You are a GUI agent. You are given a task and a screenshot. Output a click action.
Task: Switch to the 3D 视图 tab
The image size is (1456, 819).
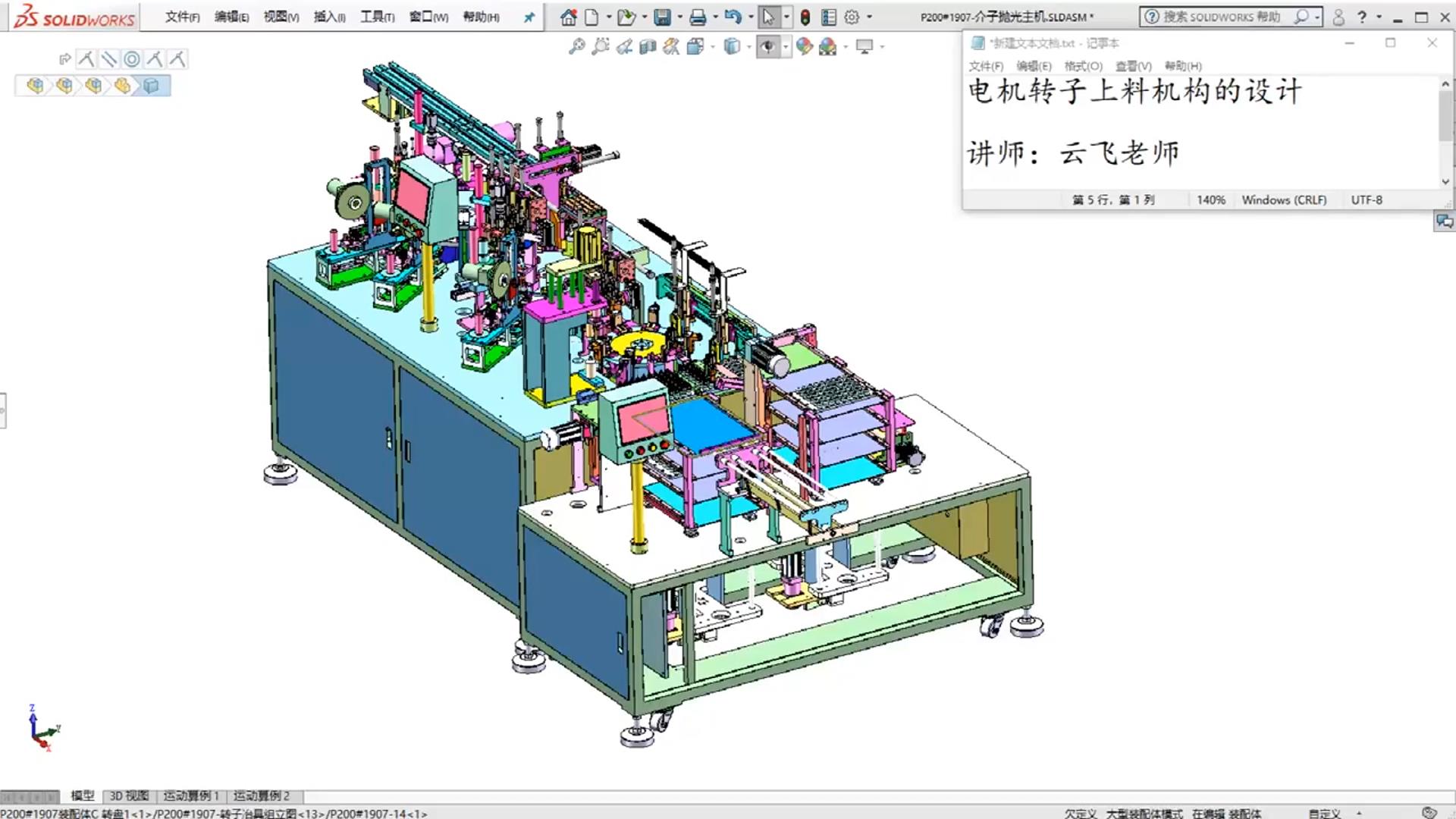click(129, 795)
